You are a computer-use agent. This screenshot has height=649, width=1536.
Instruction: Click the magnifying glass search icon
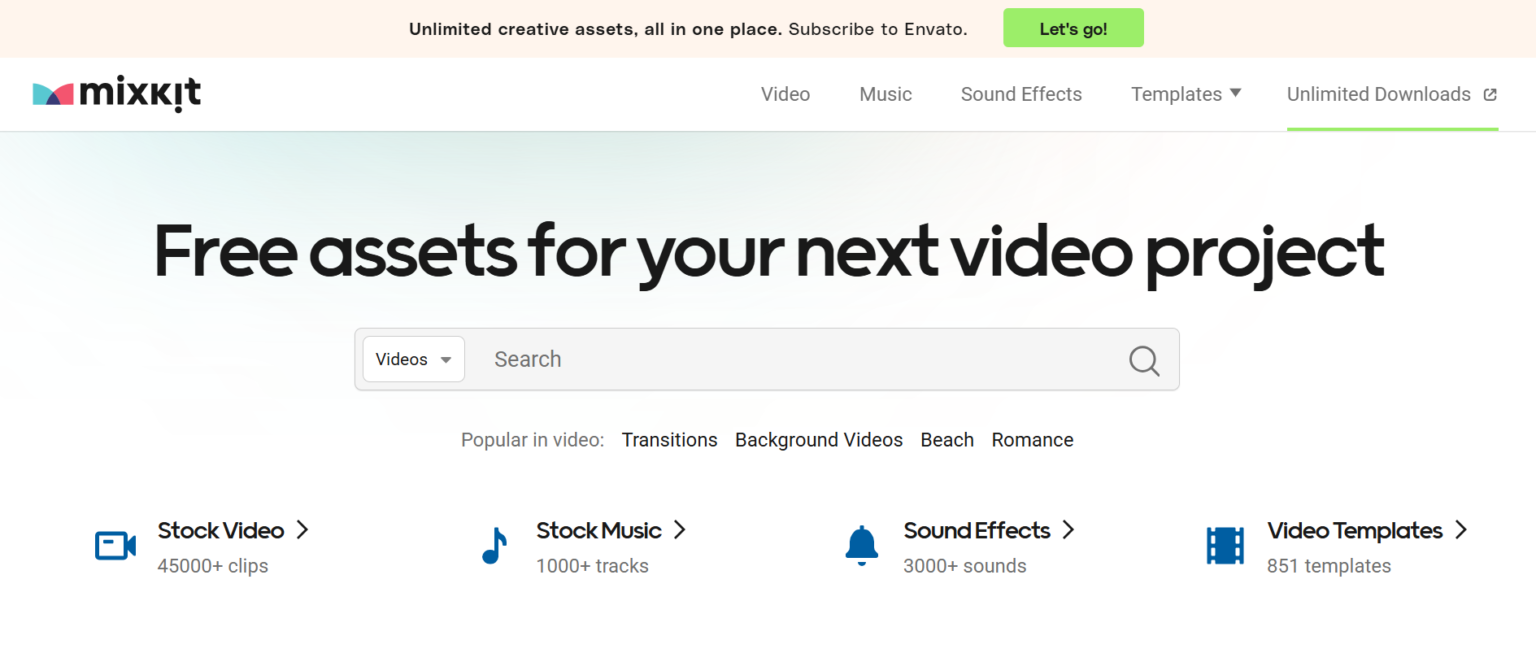(1144, 360)
